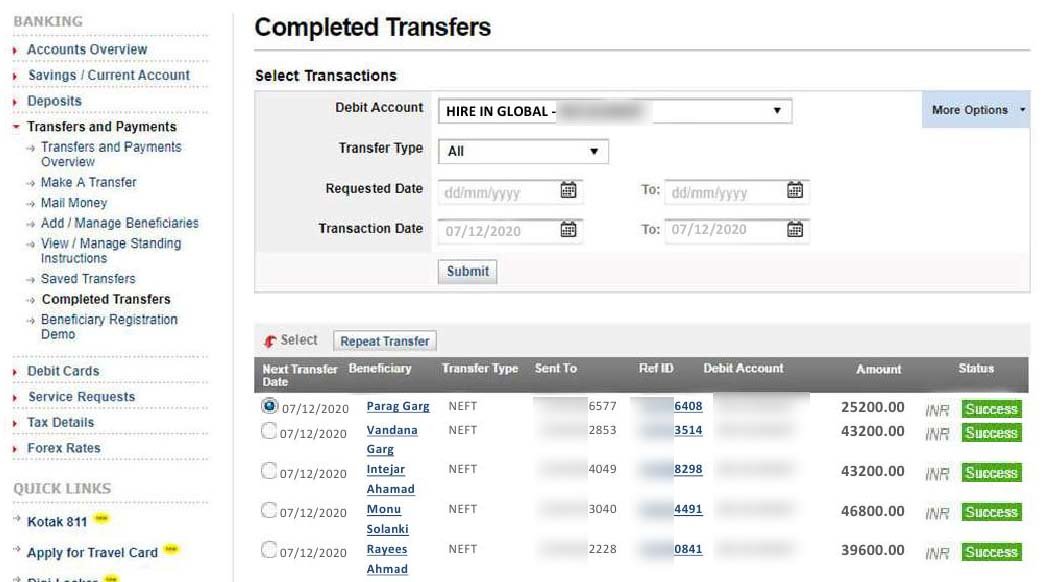Image resolution: width=1058 pixels, height=582 pixels.
Task: Expand the More Options menu
Action: point(974,110)
